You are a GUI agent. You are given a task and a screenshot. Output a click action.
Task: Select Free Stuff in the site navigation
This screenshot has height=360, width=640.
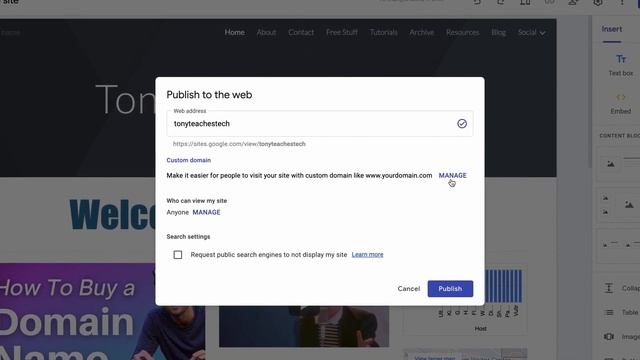342,32
